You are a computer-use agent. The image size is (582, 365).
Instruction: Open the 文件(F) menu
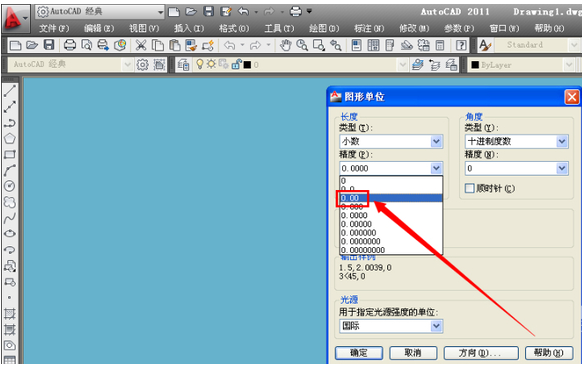pyautogui.click(x=54, y=29)
